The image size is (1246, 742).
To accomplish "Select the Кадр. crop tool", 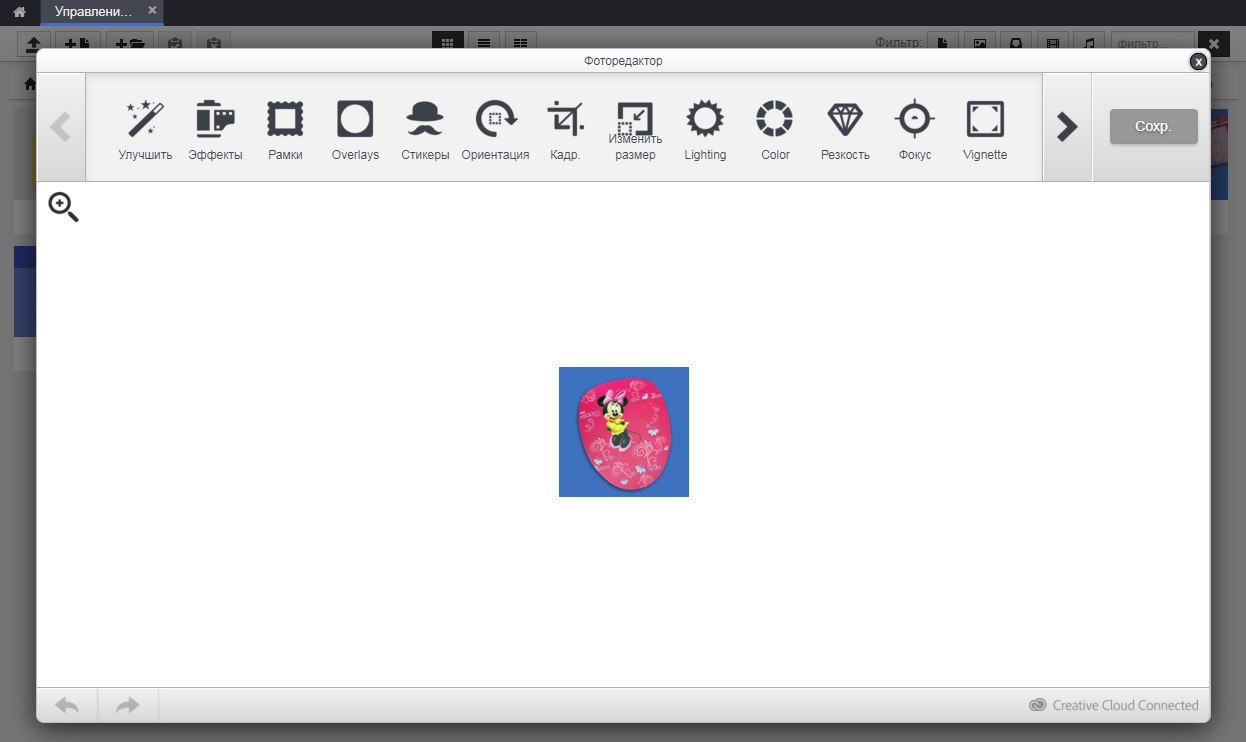I will coord(565,130).
